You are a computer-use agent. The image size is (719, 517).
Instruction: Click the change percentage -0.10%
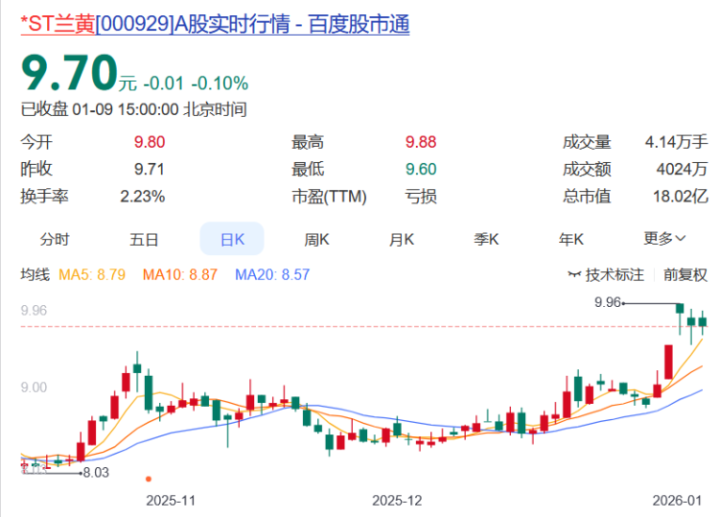click(x=220, y=83)
